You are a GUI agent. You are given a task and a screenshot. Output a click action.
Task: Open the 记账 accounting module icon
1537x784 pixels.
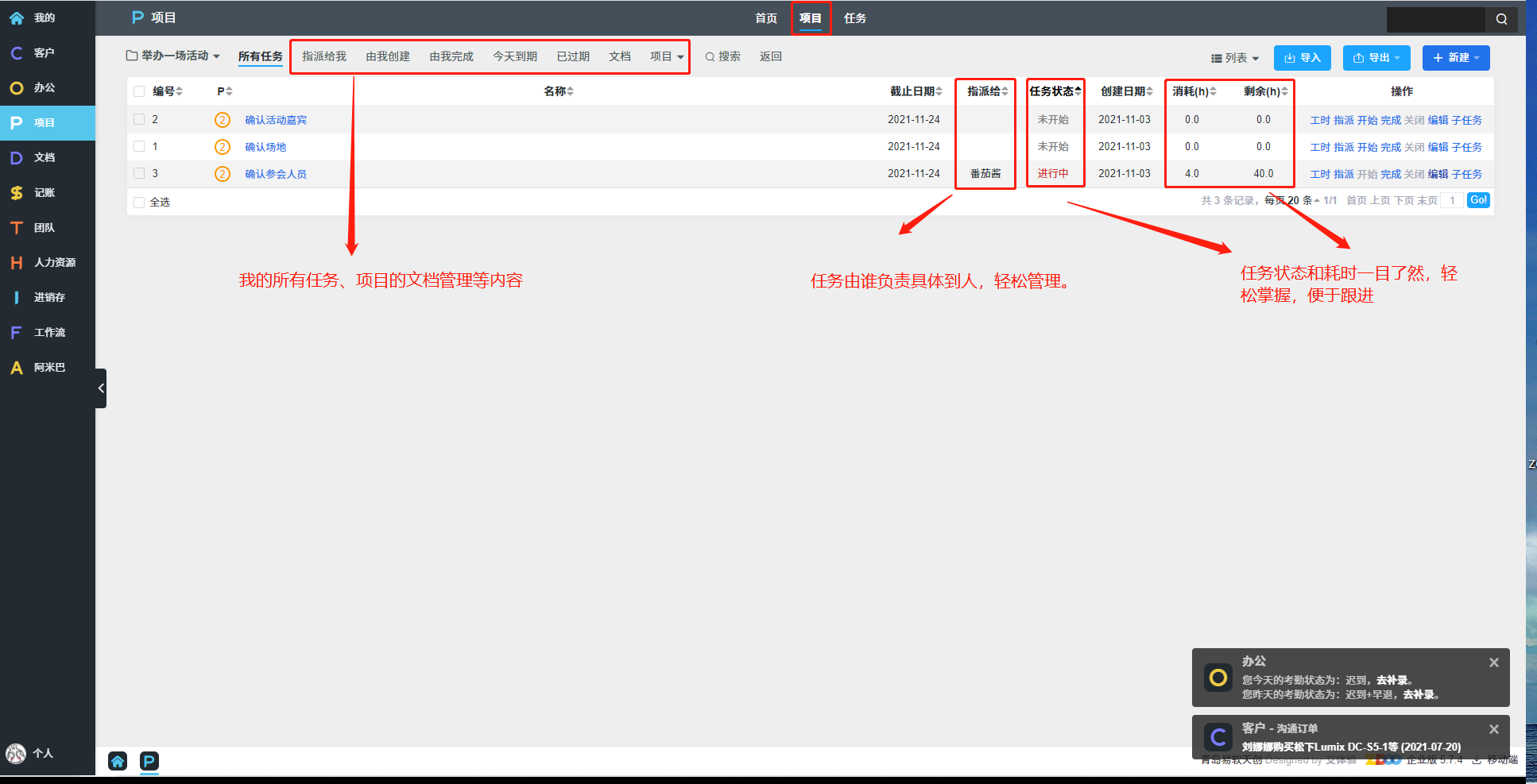click(x=16, y=192)
